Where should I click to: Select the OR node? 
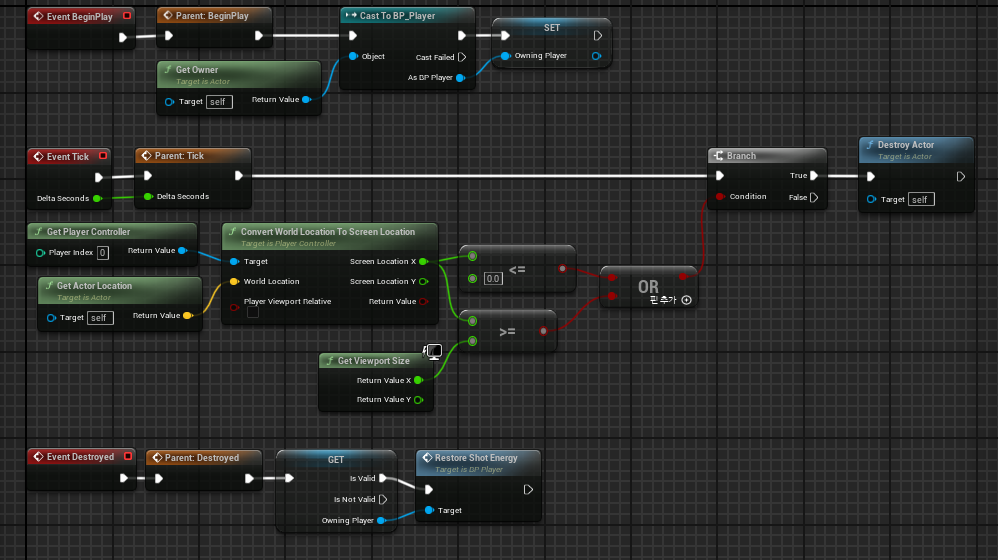tap(649, 287)
